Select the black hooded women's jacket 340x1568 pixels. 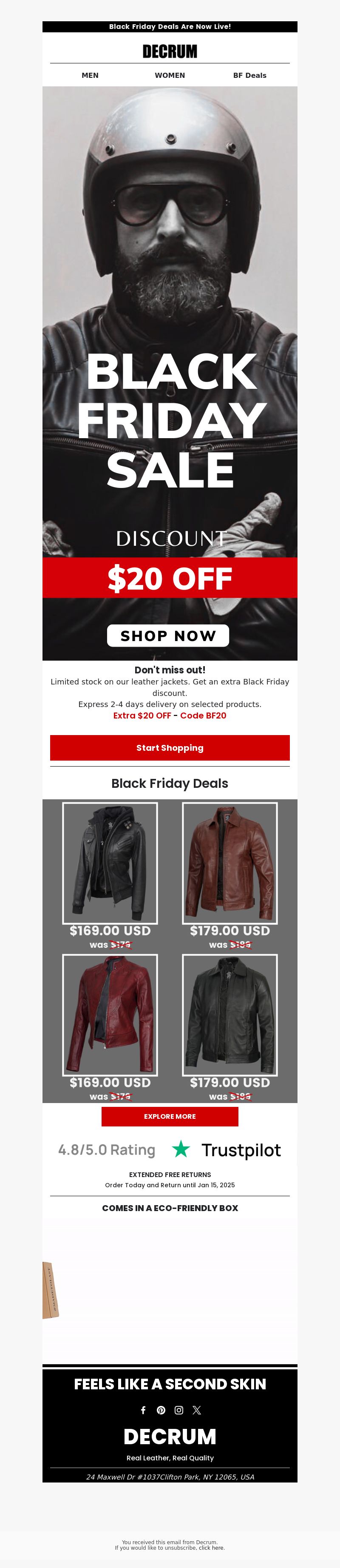pyautogui.click(x=110, y=863)
